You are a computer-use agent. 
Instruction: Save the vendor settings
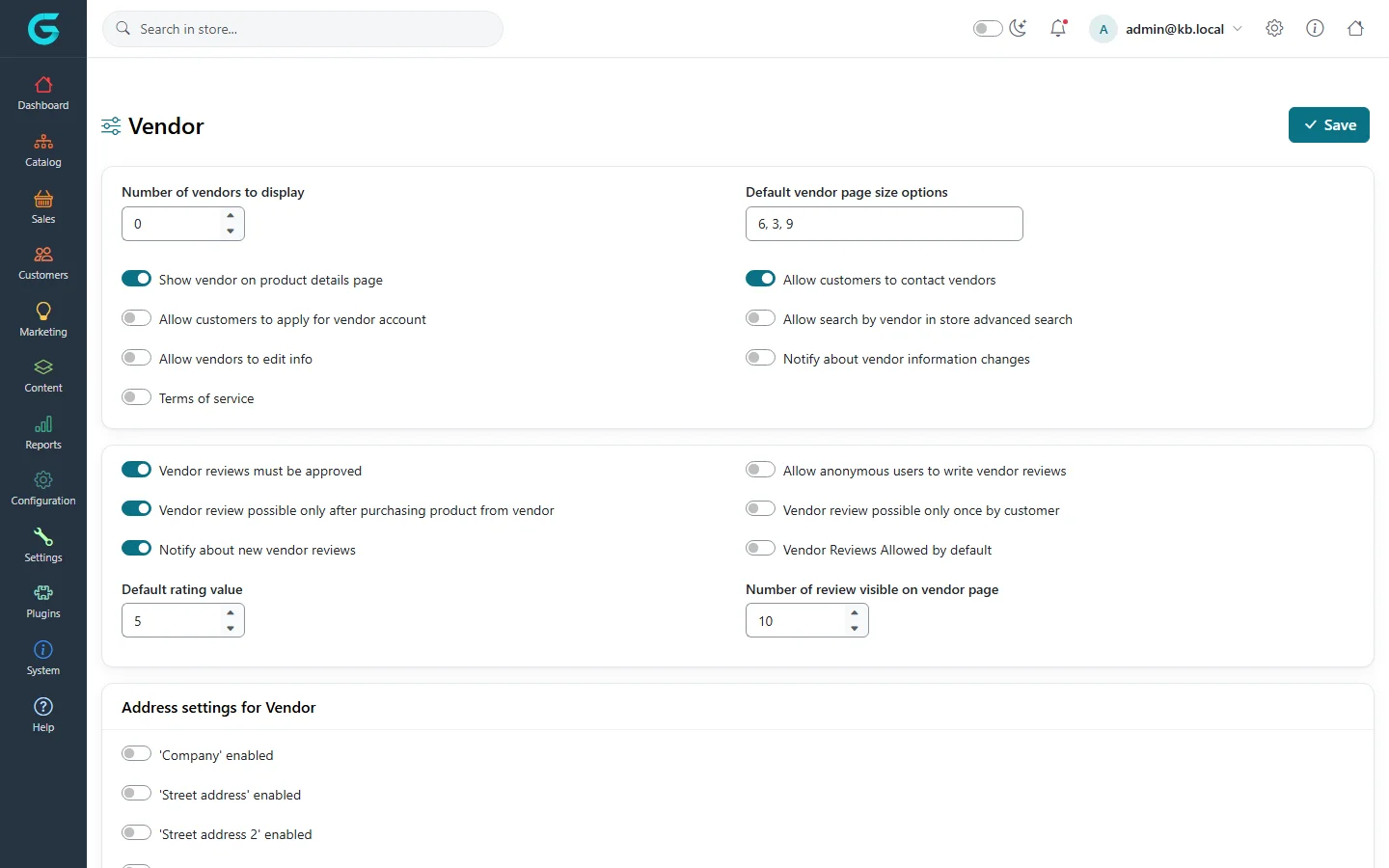coord(1329,125)
